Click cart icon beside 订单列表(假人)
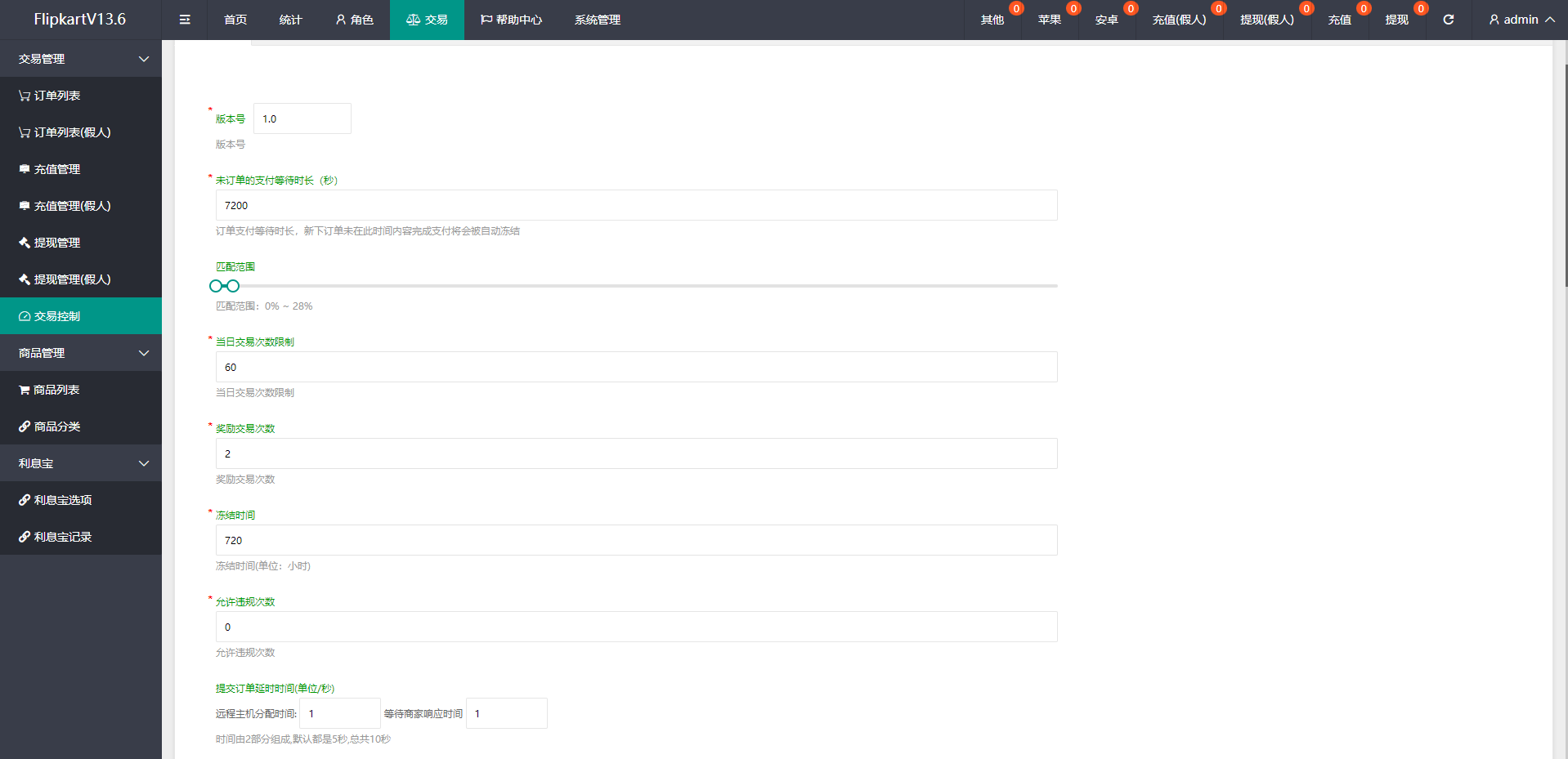This screenshot has height=759, width=1568. (25, 132)
